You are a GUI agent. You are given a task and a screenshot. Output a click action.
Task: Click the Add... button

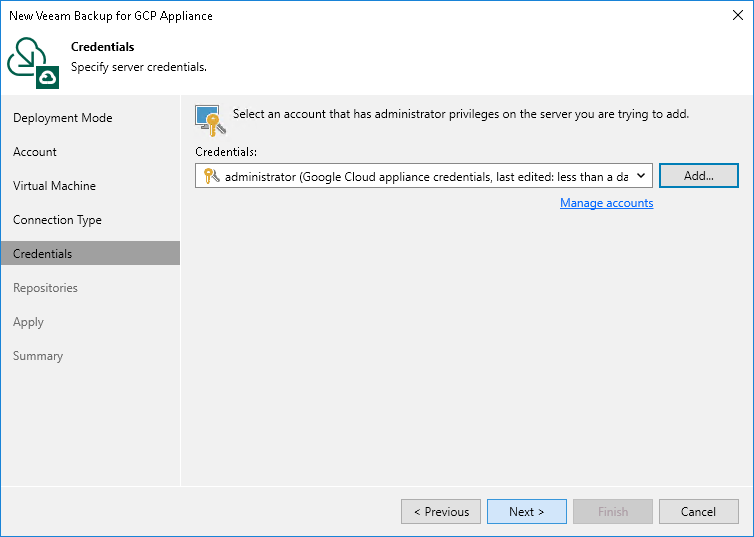click(699, 175)
